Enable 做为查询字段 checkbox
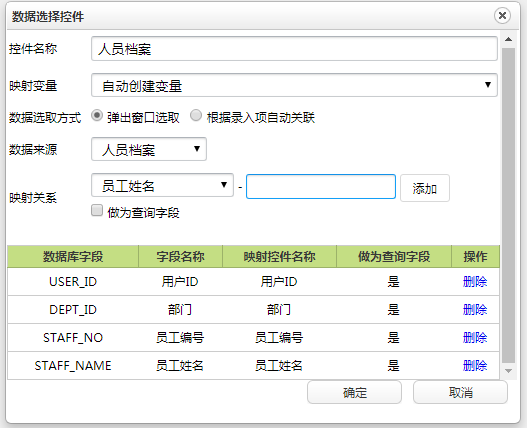The width and height of the screenshot is (527, 428). [x=97, y=211]
